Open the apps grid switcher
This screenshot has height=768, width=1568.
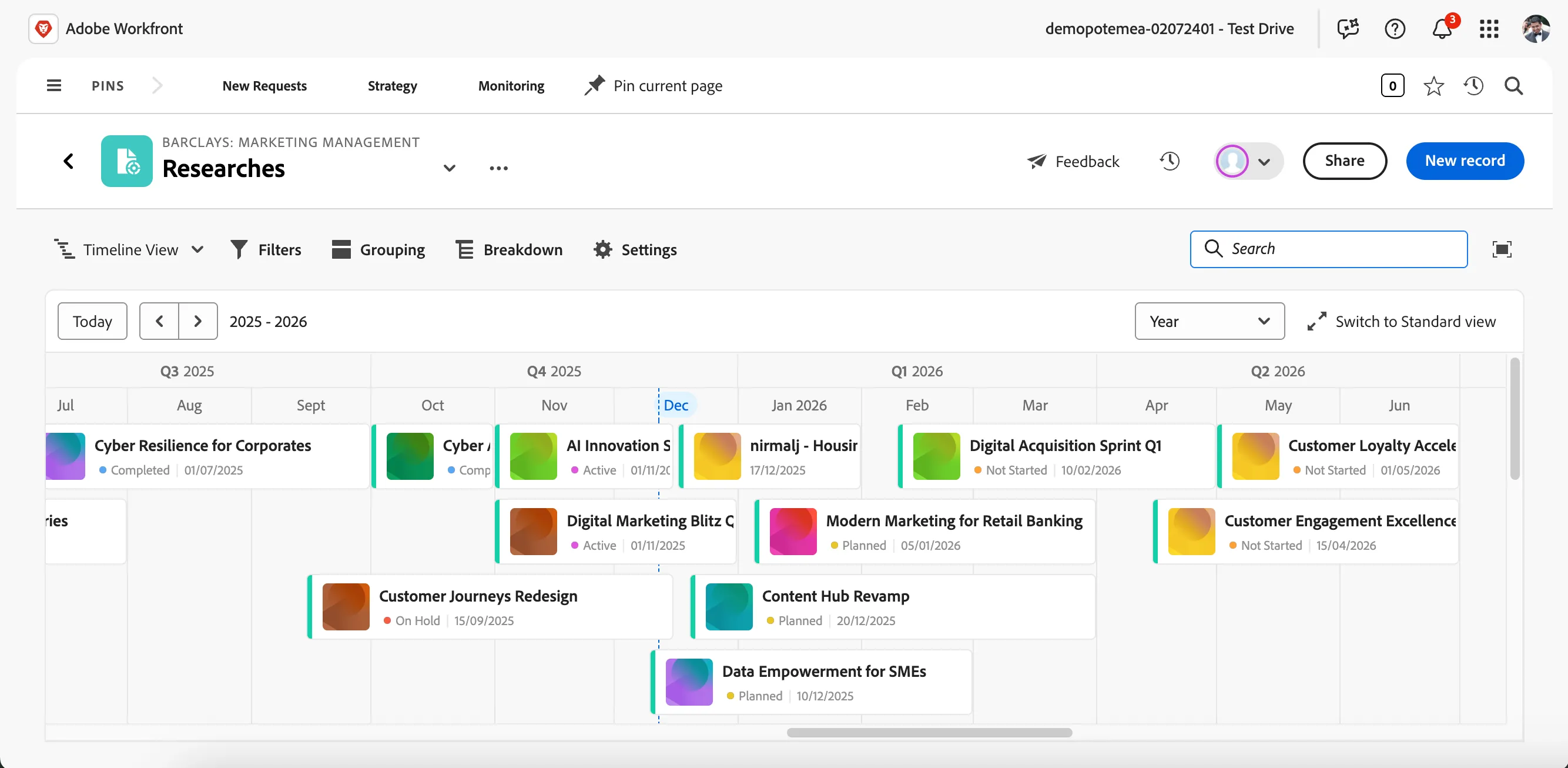pyautogui.click(x=1489, y=29)
